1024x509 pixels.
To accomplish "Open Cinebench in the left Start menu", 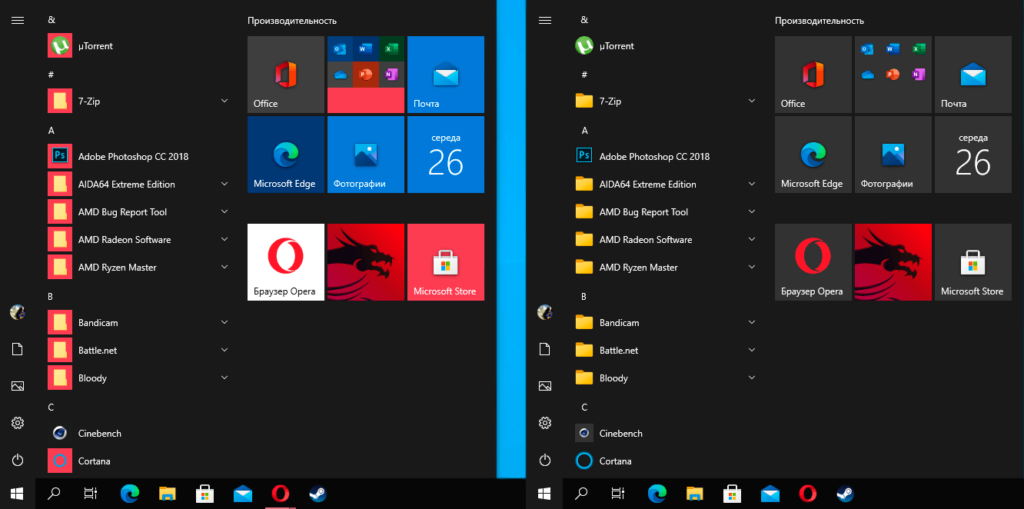I will [138, 433].
